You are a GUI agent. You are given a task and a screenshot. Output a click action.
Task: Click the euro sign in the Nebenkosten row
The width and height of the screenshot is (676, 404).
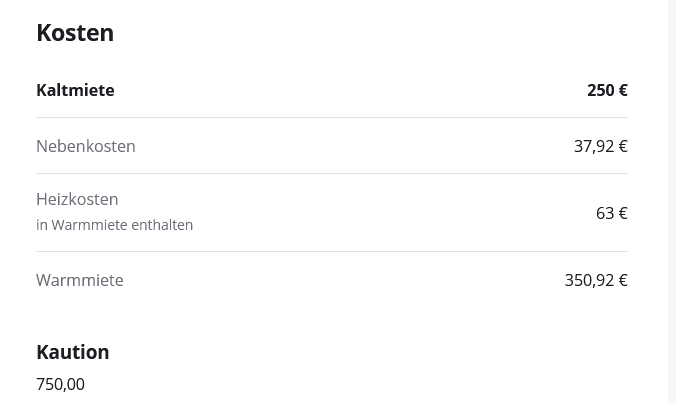point(623,146)
